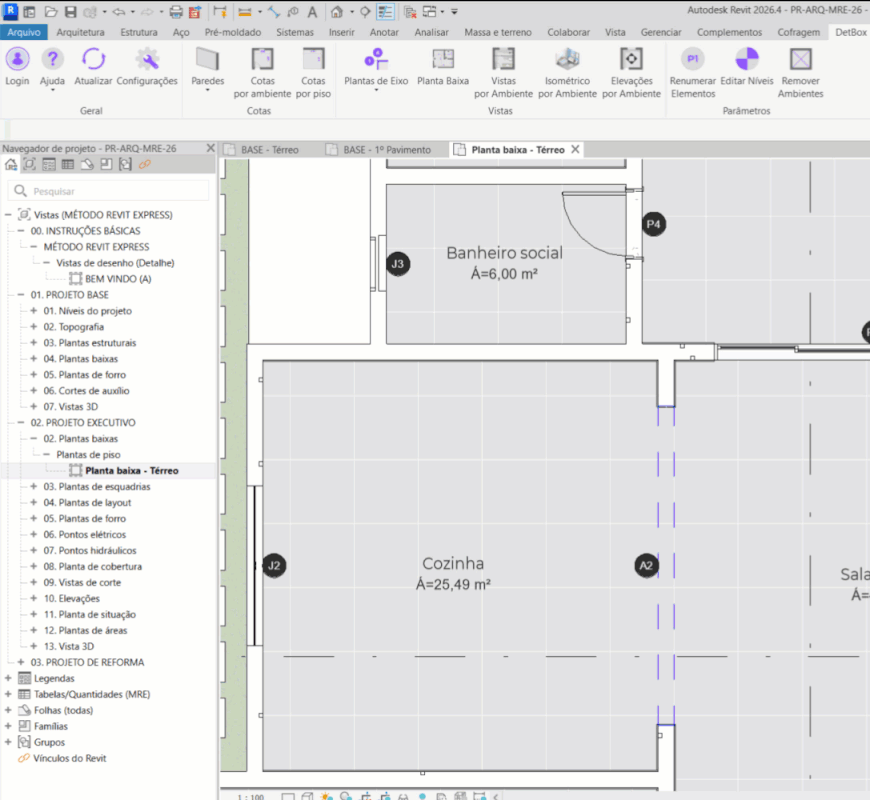Click Close Inactive Views icon

pyautogui.click(x=410, y=11)
